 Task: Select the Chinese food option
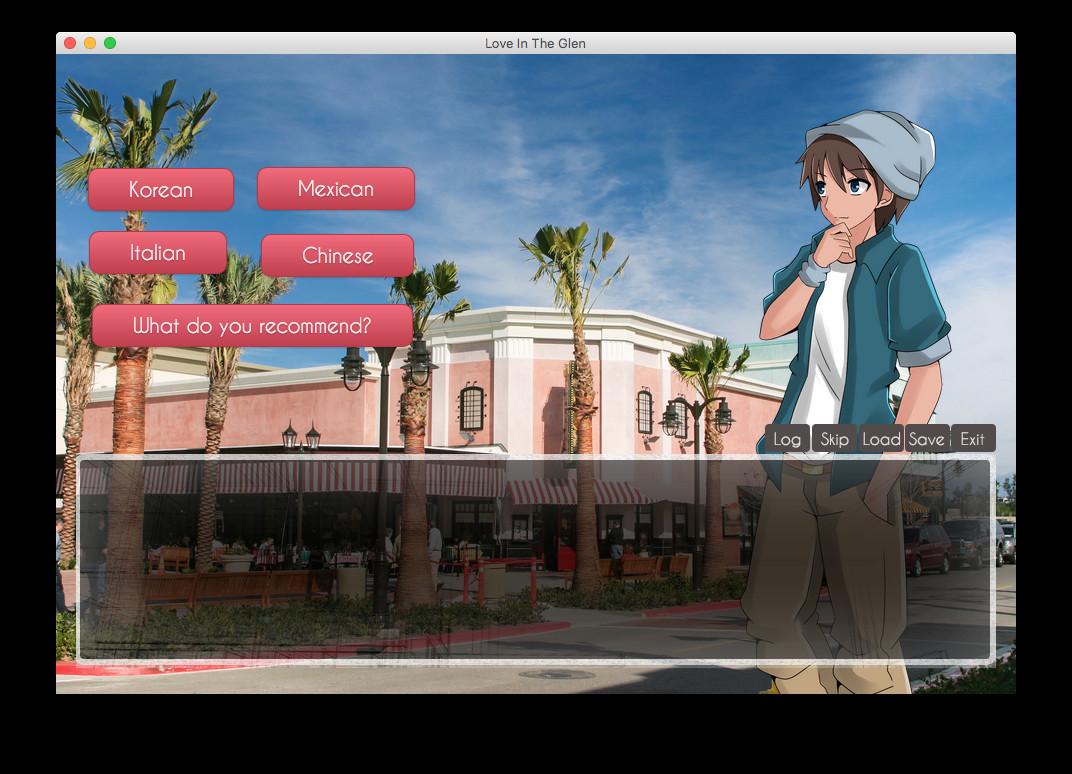[336, 256]
